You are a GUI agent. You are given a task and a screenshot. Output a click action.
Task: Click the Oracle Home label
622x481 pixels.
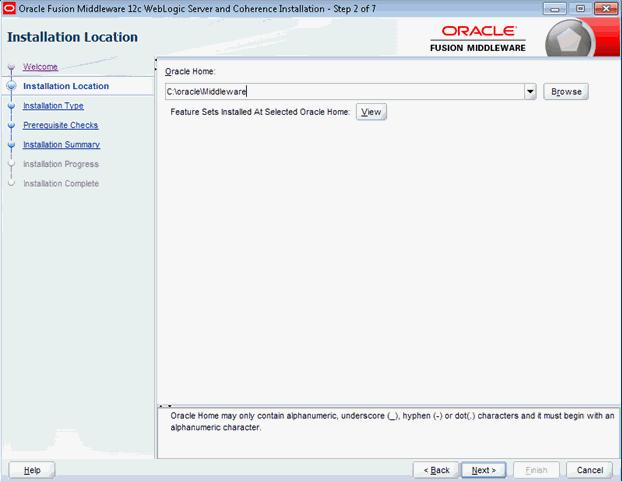point(190,71)
